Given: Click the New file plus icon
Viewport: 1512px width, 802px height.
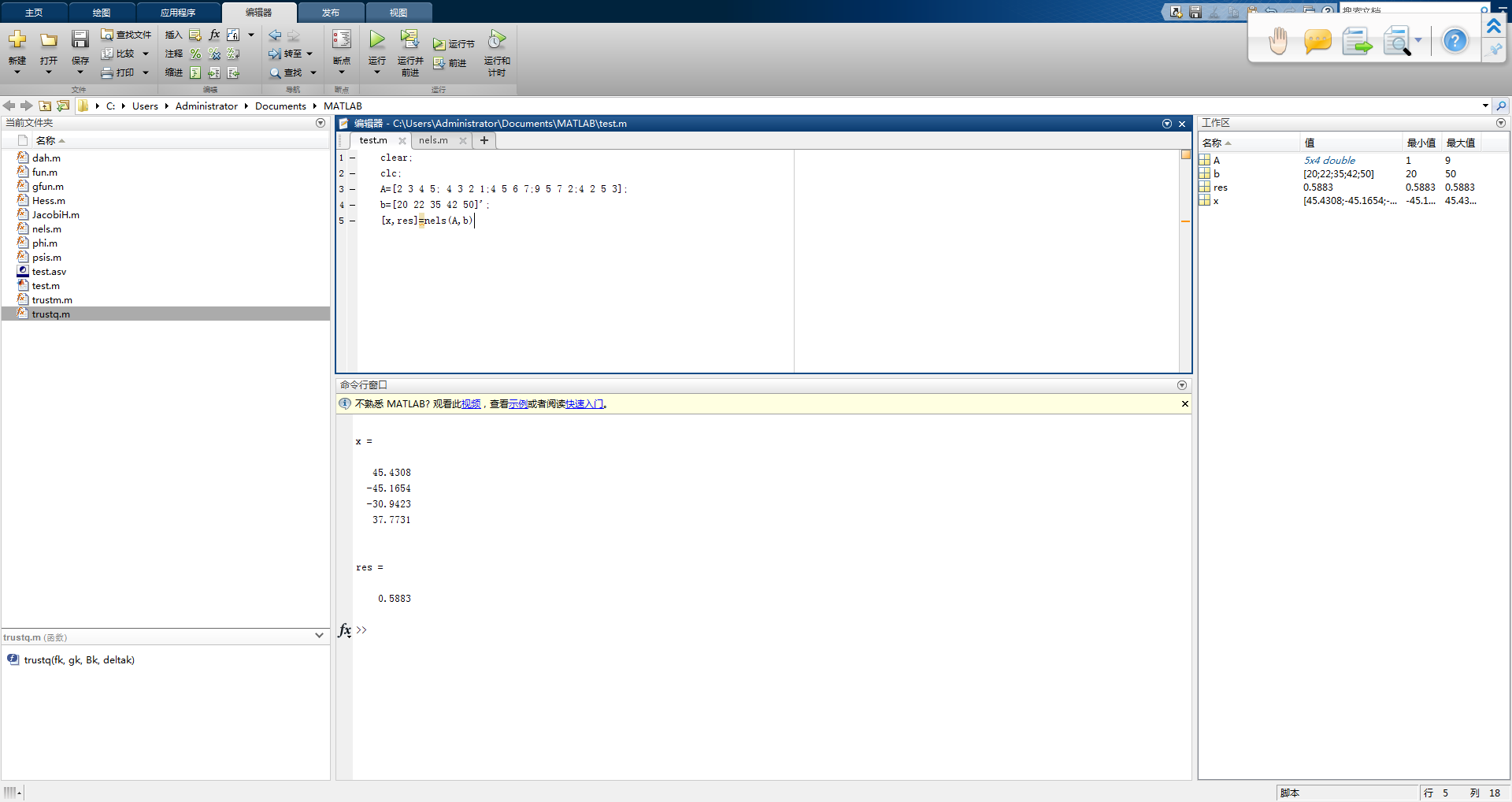Looking at the screenshot, I should [x=17, y=39].
